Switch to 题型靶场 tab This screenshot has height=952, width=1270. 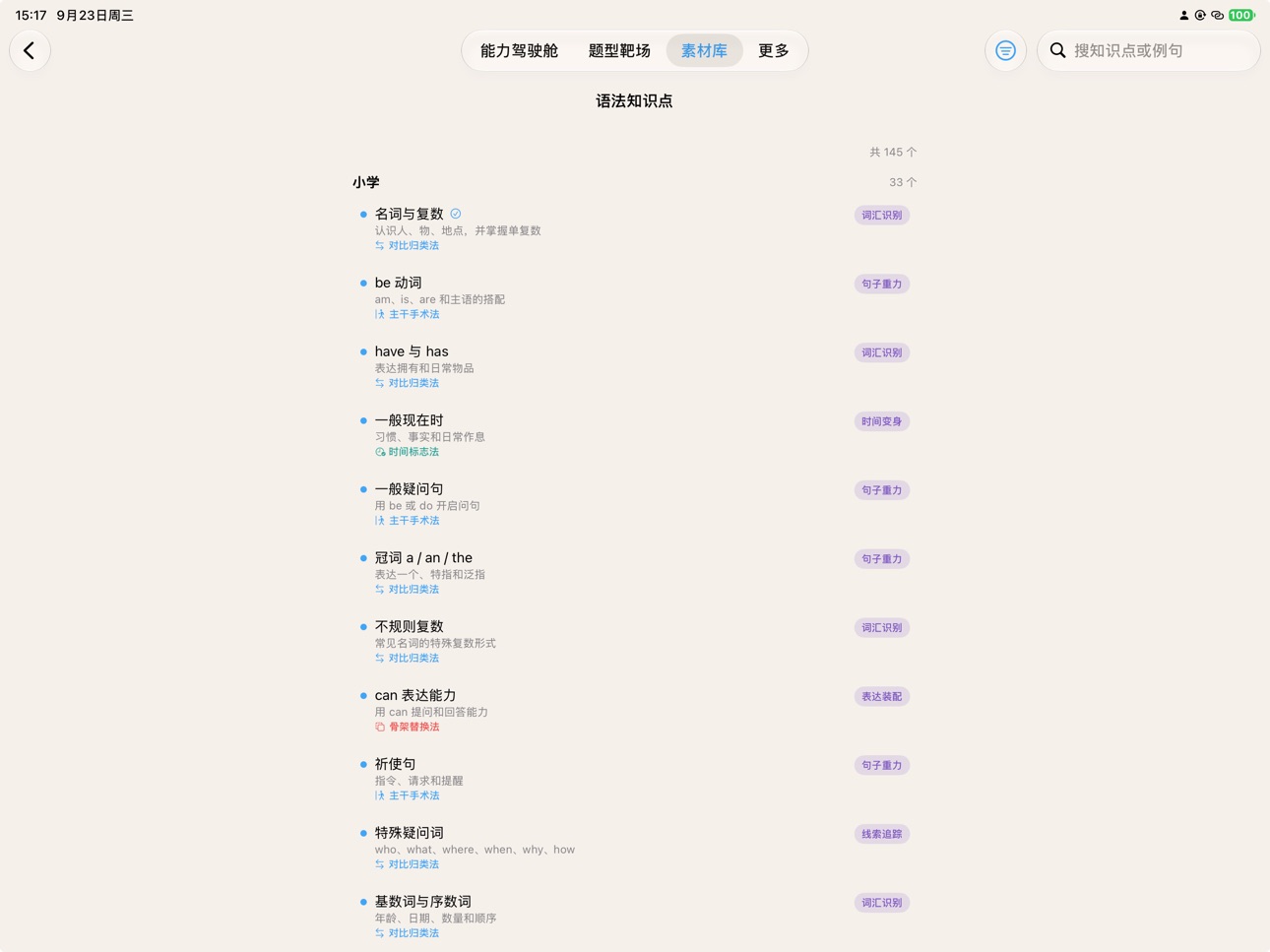pos(619,50)
